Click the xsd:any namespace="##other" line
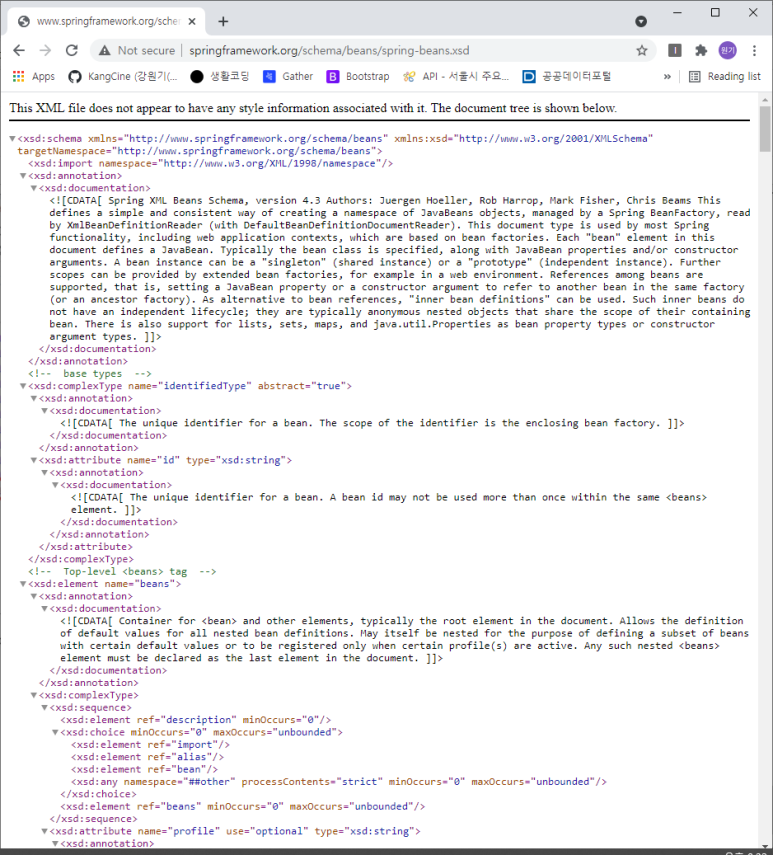The height and width of the screenshot is (855, 773). [339, 782]
